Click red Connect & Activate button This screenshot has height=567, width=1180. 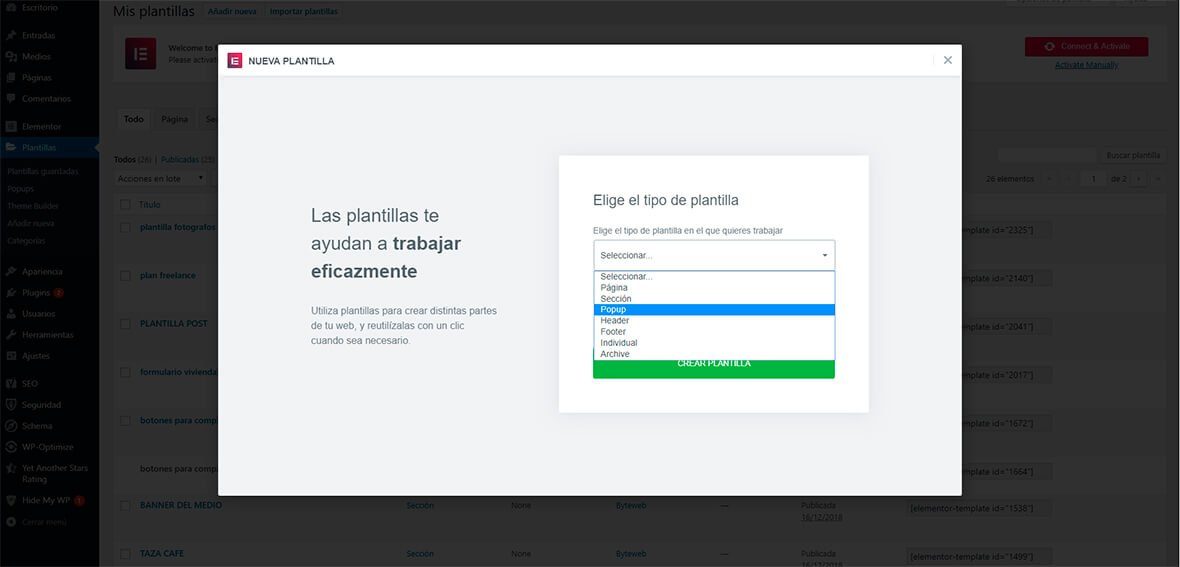click(1086, 47)
